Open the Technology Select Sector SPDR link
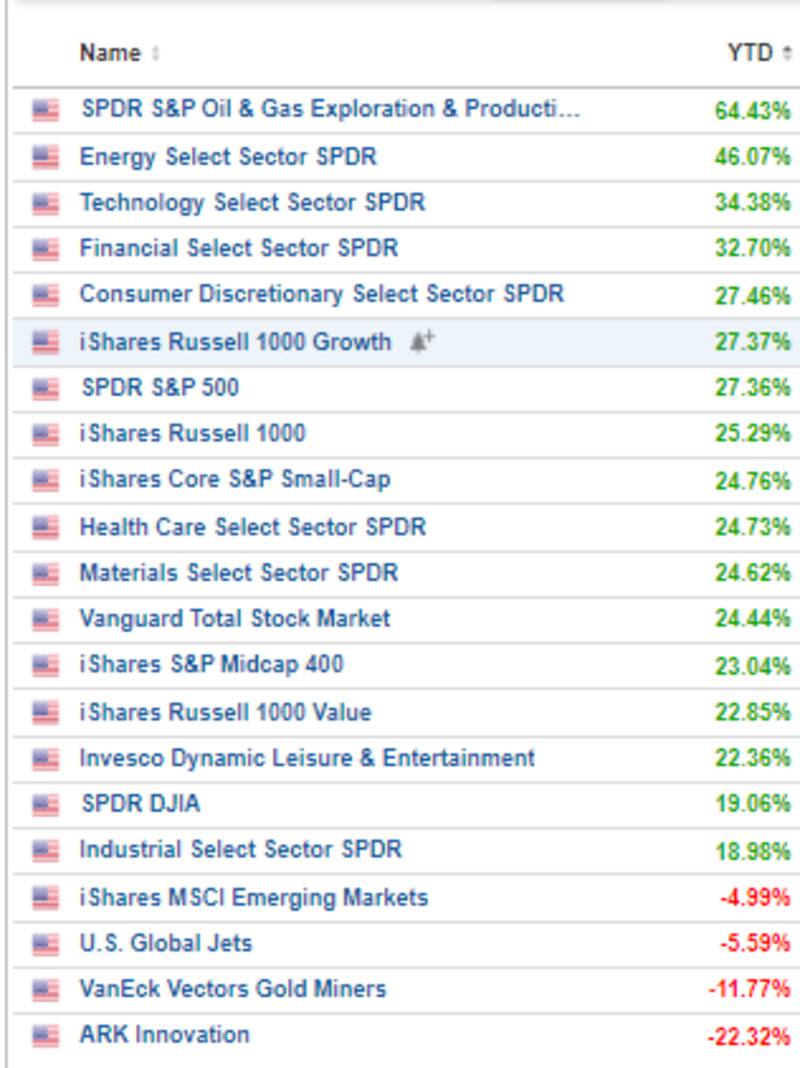 (252, 202)
